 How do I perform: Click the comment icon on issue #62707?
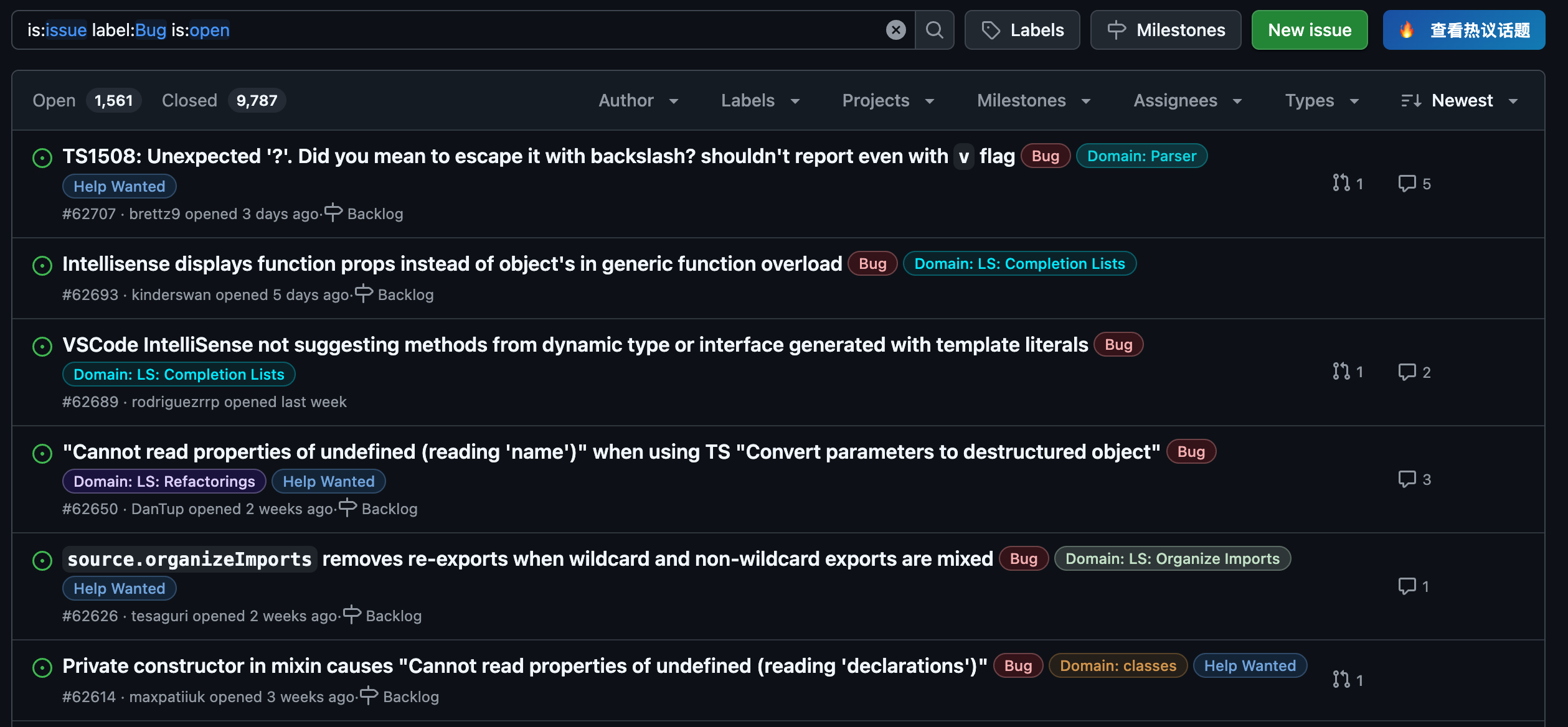(1407, 184)
